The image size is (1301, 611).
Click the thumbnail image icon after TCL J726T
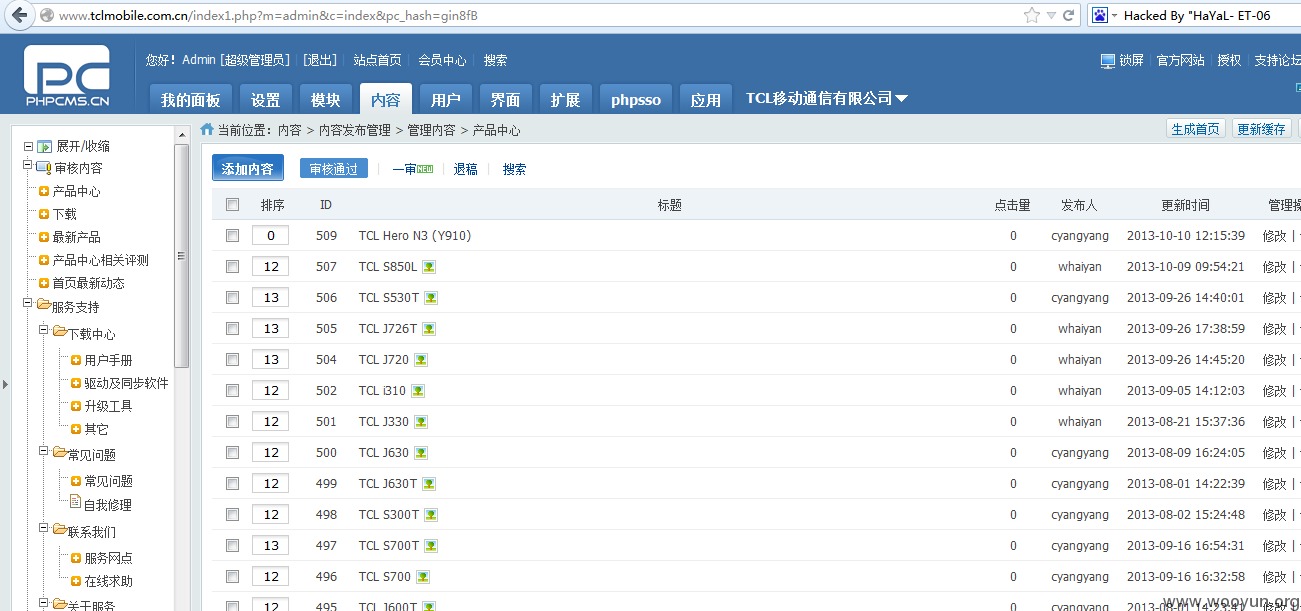point(429,329)
